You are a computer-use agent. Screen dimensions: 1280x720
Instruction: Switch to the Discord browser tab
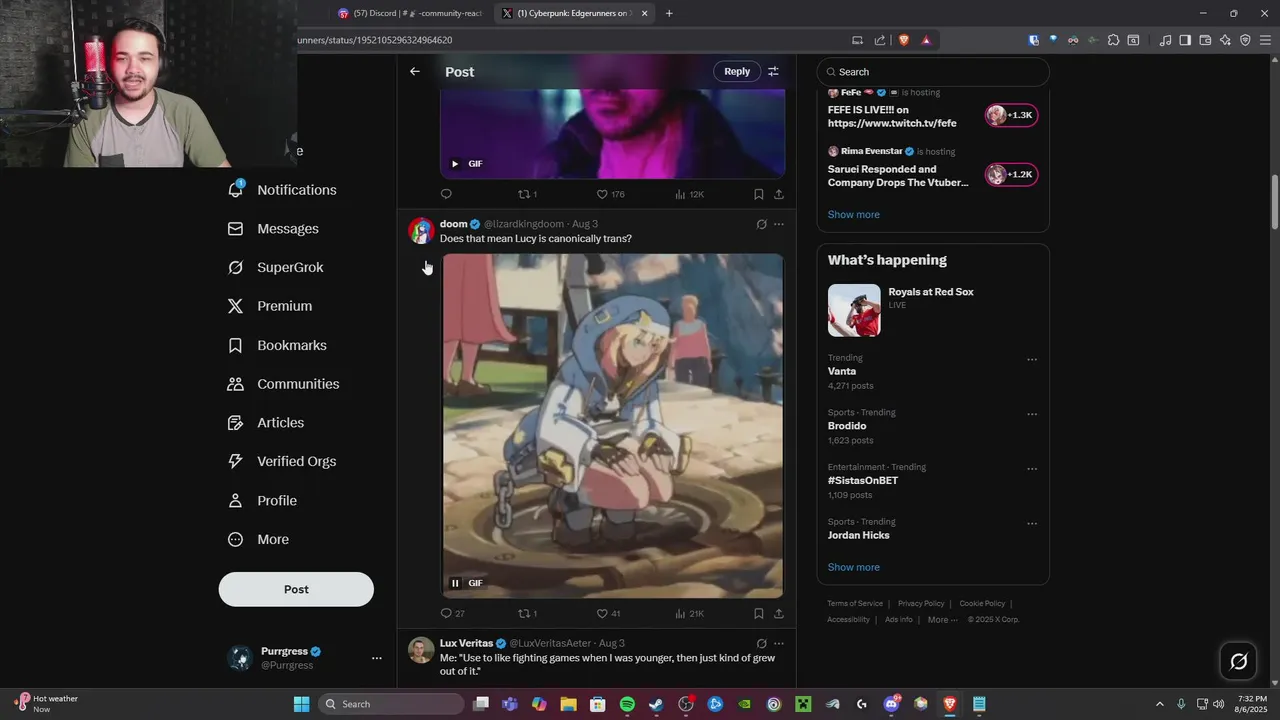(410, 13)
